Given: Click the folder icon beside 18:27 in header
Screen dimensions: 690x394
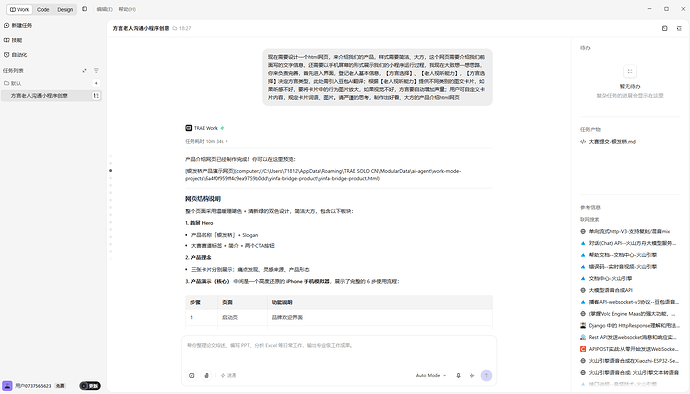Looking at the screenshot, I should (x=175, y=28).
